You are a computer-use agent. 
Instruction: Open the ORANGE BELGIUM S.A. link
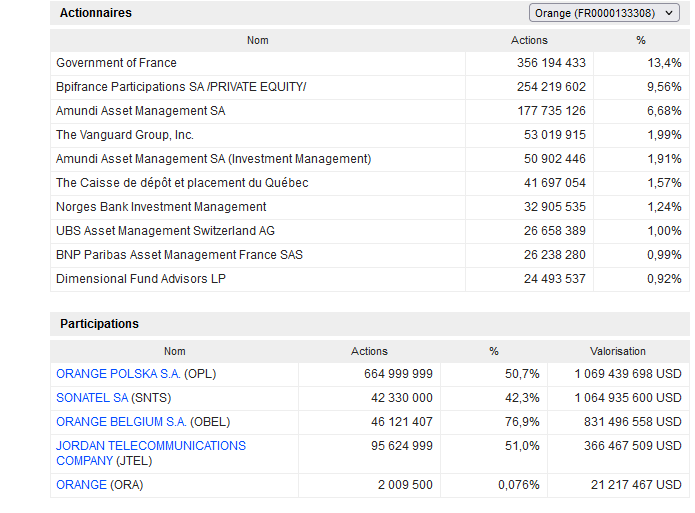click(x=121, y=422)
